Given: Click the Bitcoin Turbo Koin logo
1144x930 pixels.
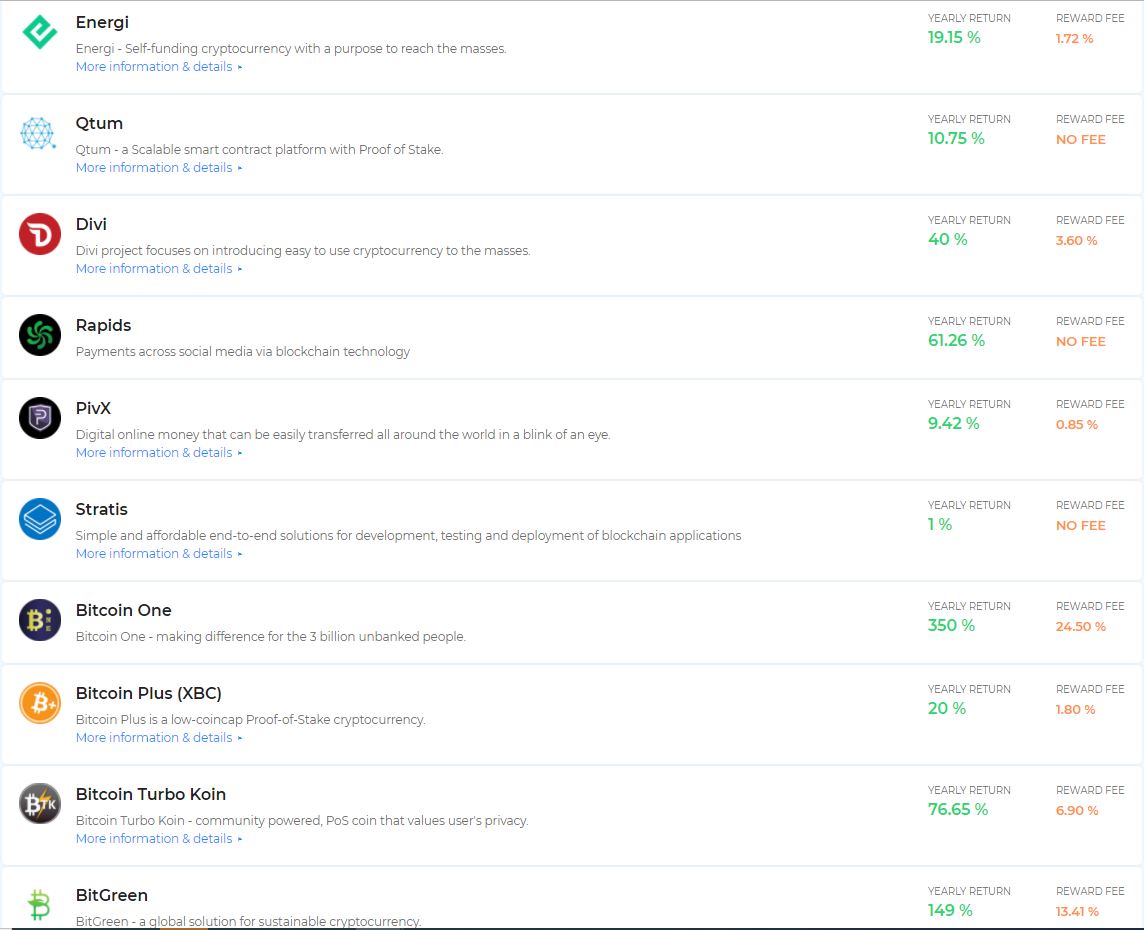Looking at the screenshot, I should point(40,804).
